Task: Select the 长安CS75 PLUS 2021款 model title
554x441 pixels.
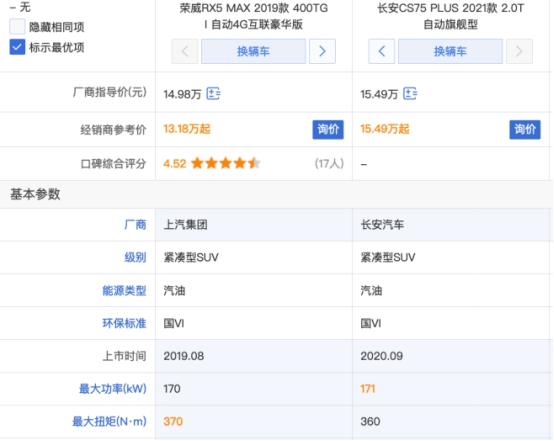Action: (x=450, y=16)
